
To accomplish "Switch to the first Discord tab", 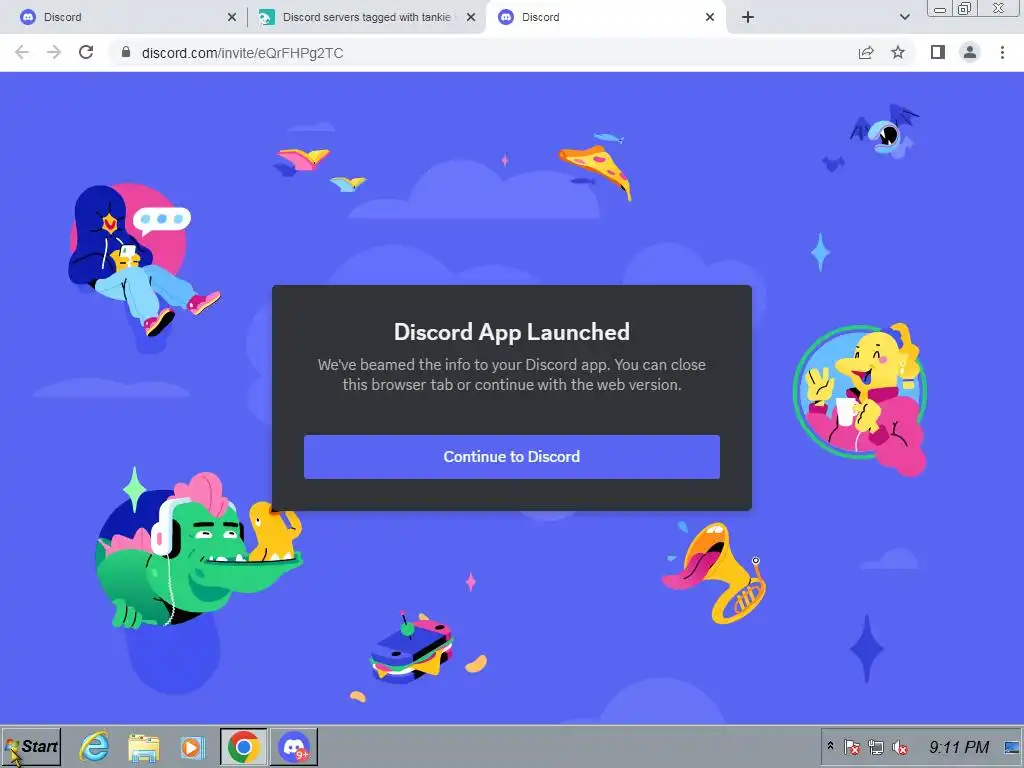I will coord(124,17).
